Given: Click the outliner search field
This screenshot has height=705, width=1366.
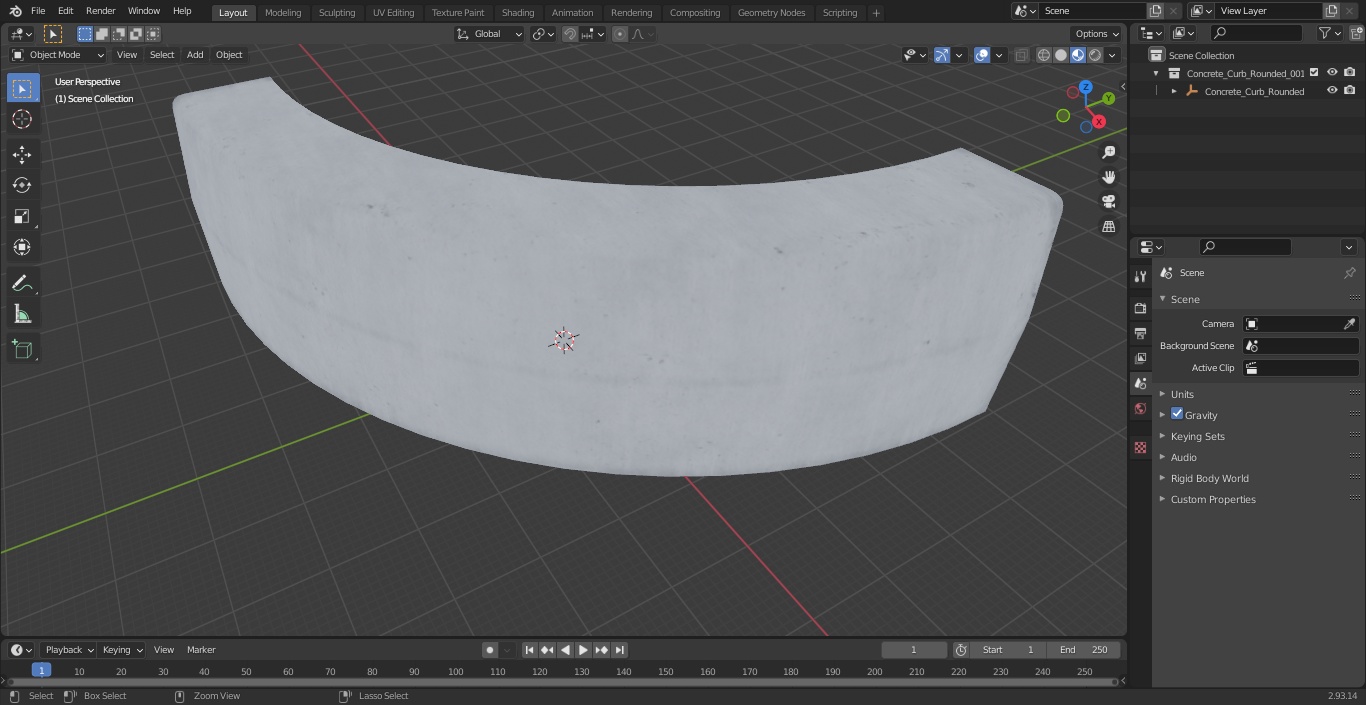Looking at the screenshot, I should coord(1256,34).
